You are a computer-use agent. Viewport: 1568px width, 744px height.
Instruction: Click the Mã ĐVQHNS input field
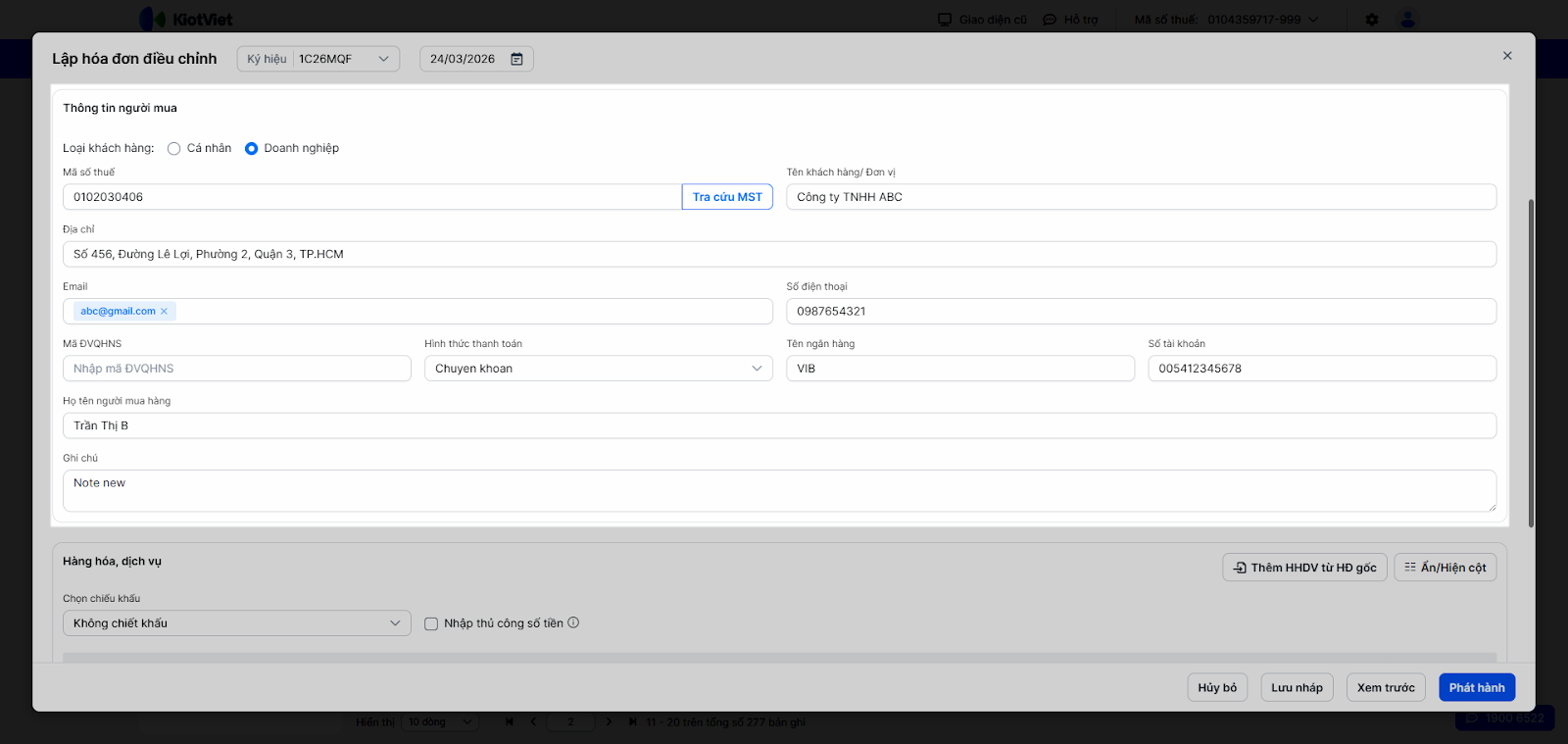pos(236,369)
